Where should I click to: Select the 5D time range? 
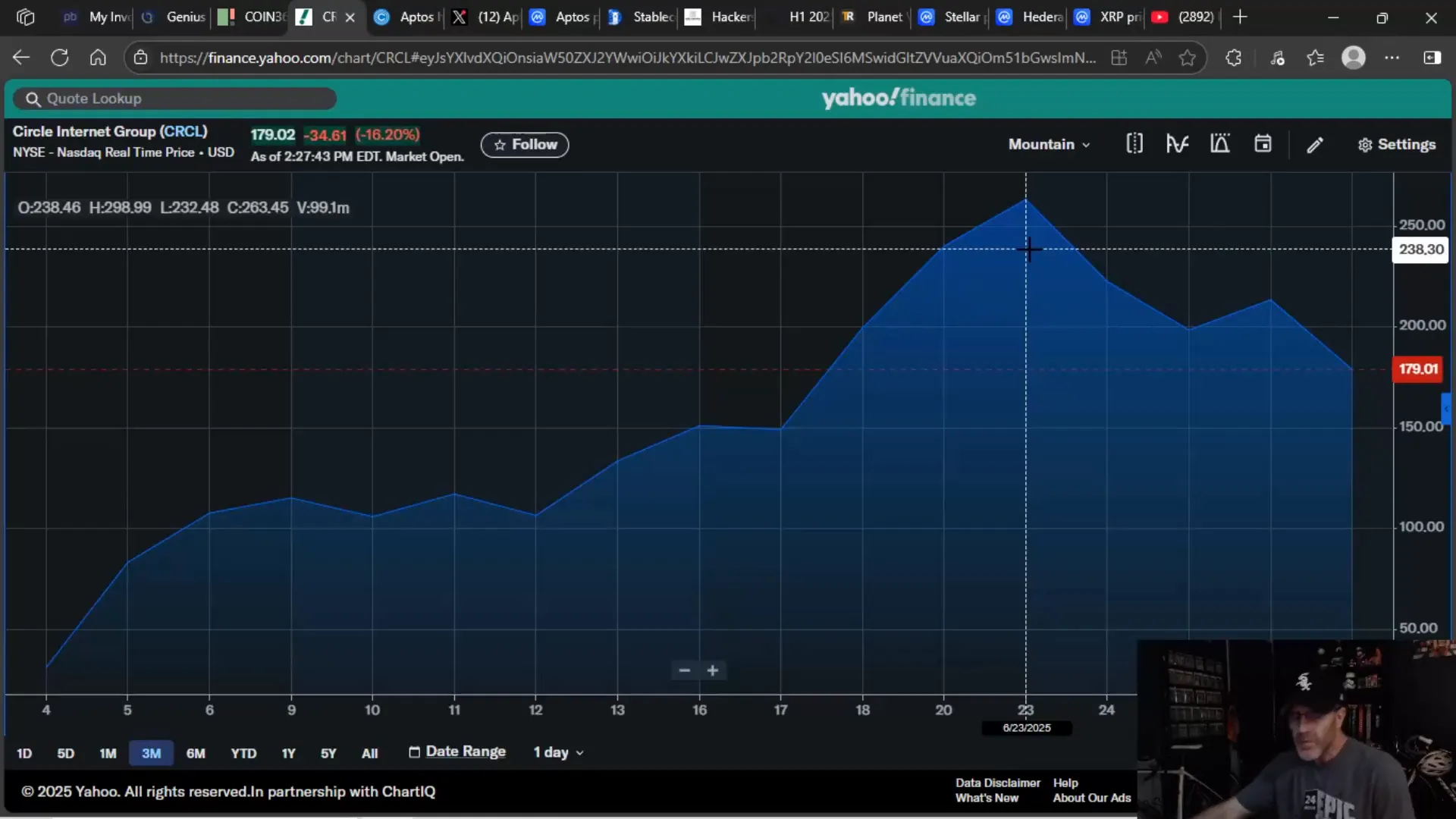[66, 753]
